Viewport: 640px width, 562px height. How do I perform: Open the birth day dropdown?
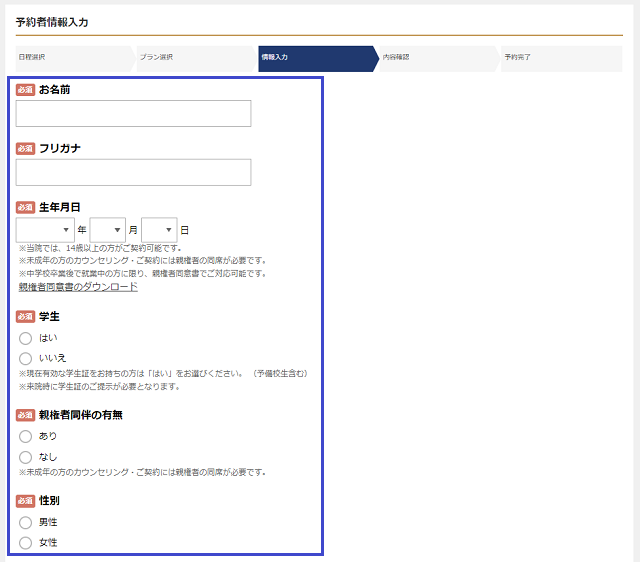tap(159, 230)
